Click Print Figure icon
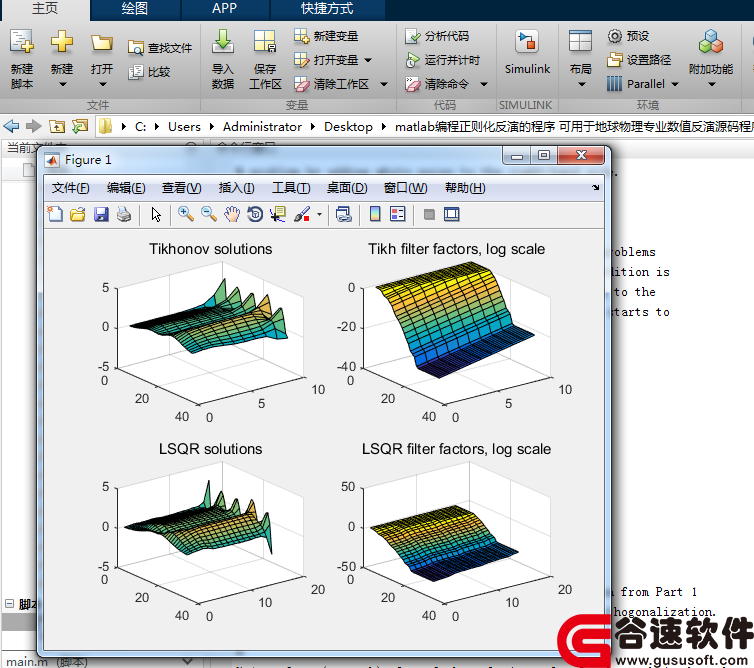 pyautogui.click(x=124, y=214)
